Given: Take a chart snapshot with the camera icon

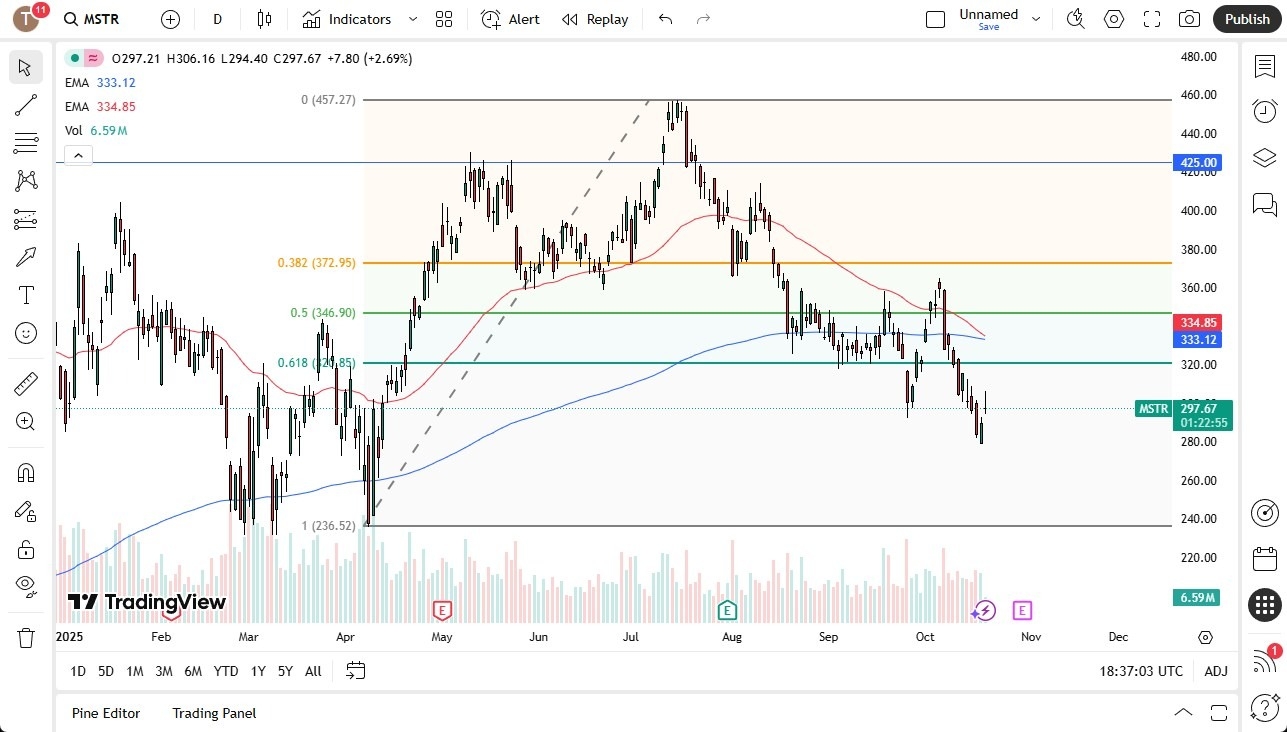Looking at the screenshot, I should 1189,18.
